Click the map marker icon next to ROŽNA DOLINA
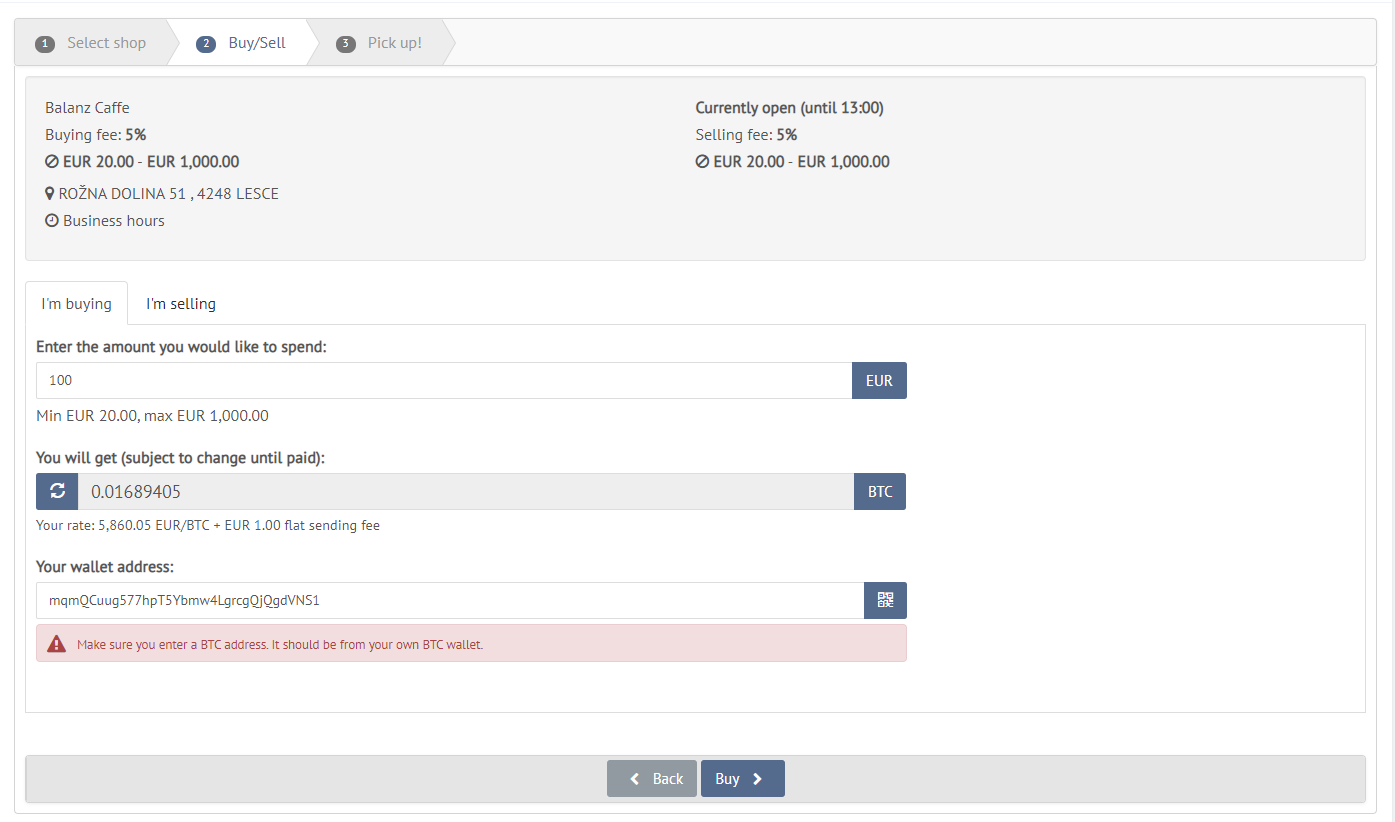The width and height of the screenshot is (1395, 822). (x=50, y=193)
